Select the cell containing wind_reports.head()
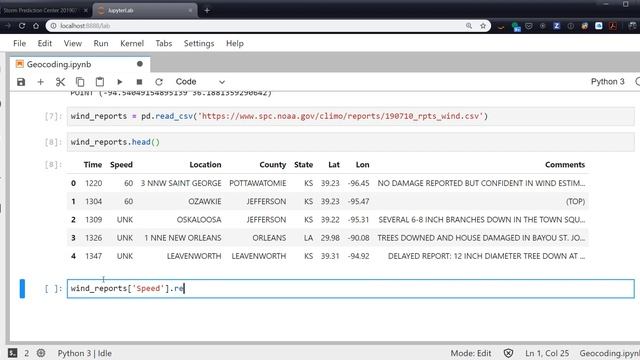Screen dimensions: 640x360 tap(351, 142)
